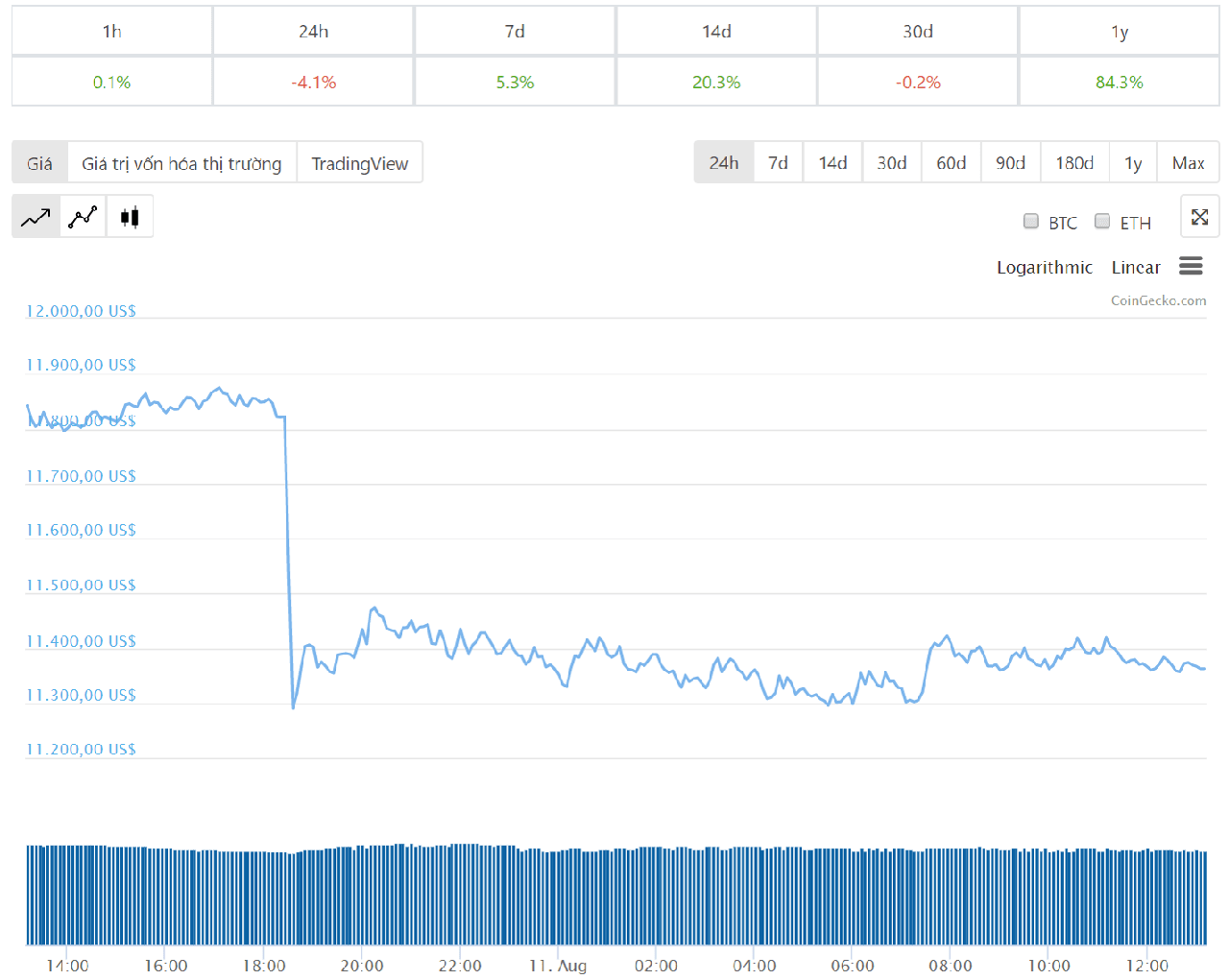Image resolution: width=1229 pixels, height=980 pixels.
Task: Open the TradingView tab
Action: (x=360, y=162)
